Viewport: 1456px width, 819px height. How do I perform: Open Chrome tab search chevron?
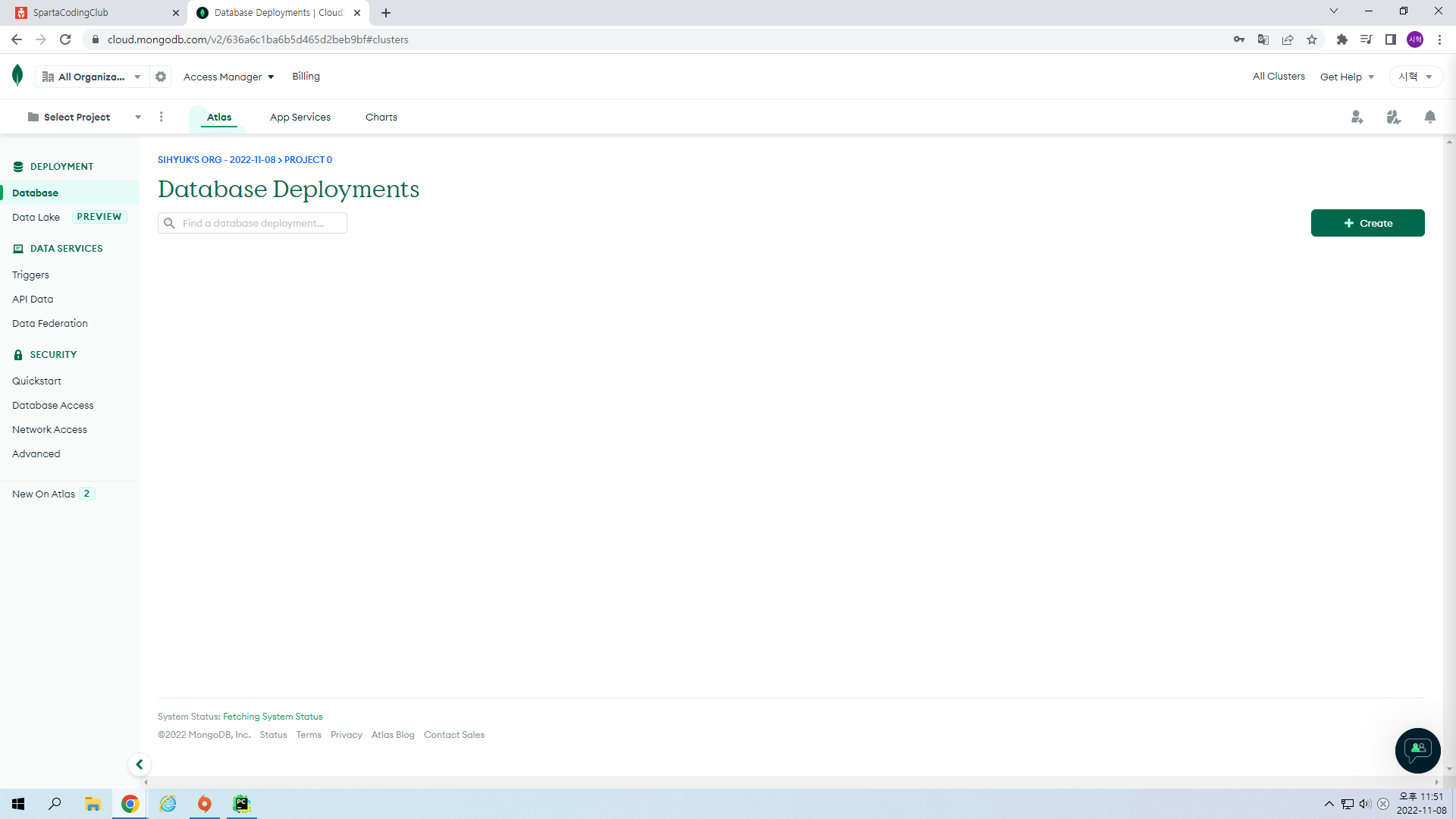point(1334,11)
